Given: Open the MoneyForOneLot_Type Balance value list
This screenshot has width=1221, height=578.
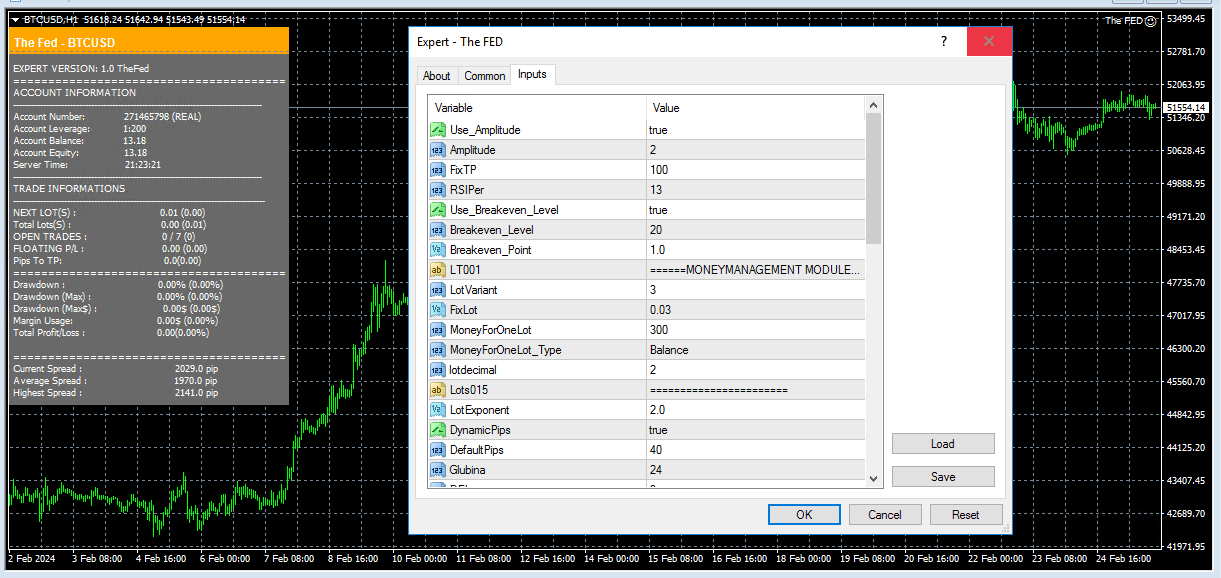Looking at the screenshot, I should pos(755,350).
